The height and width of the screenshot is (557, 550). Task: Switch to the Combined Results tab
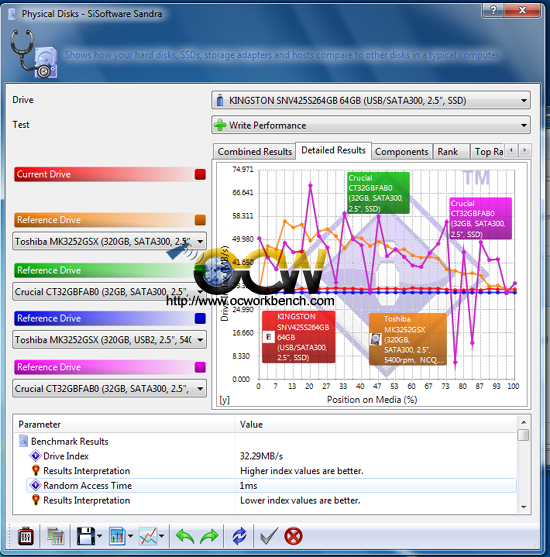click(x=254, y=152)
